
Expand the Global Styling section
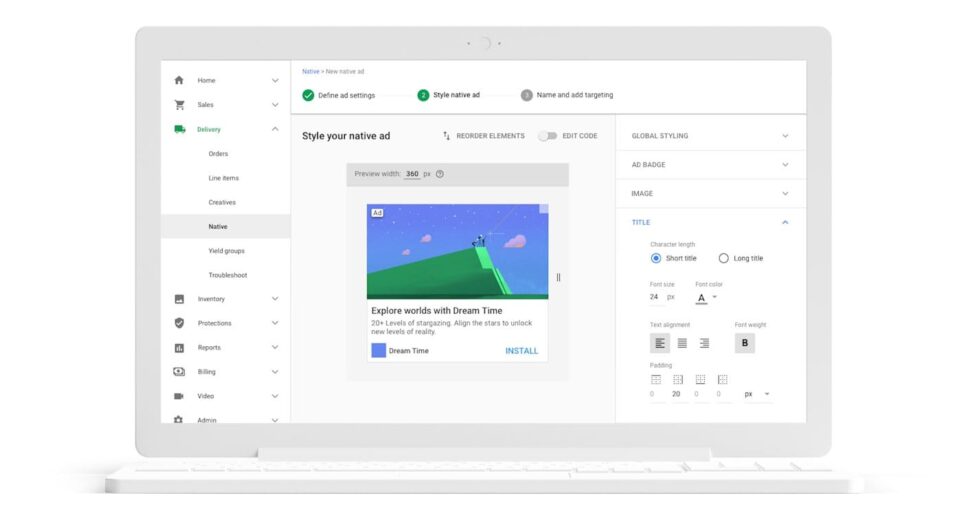point(710,136)
